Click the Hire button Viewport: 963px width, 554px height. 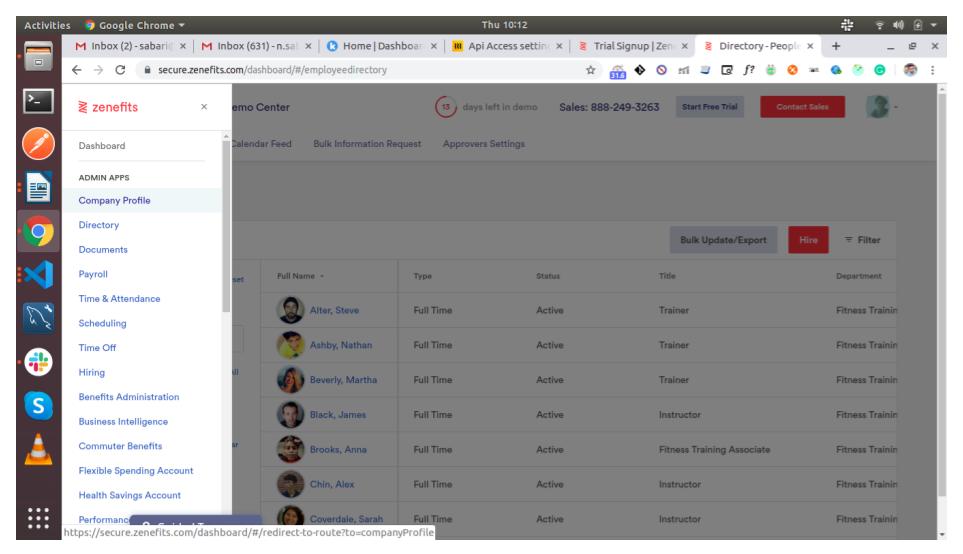[808, 240]
